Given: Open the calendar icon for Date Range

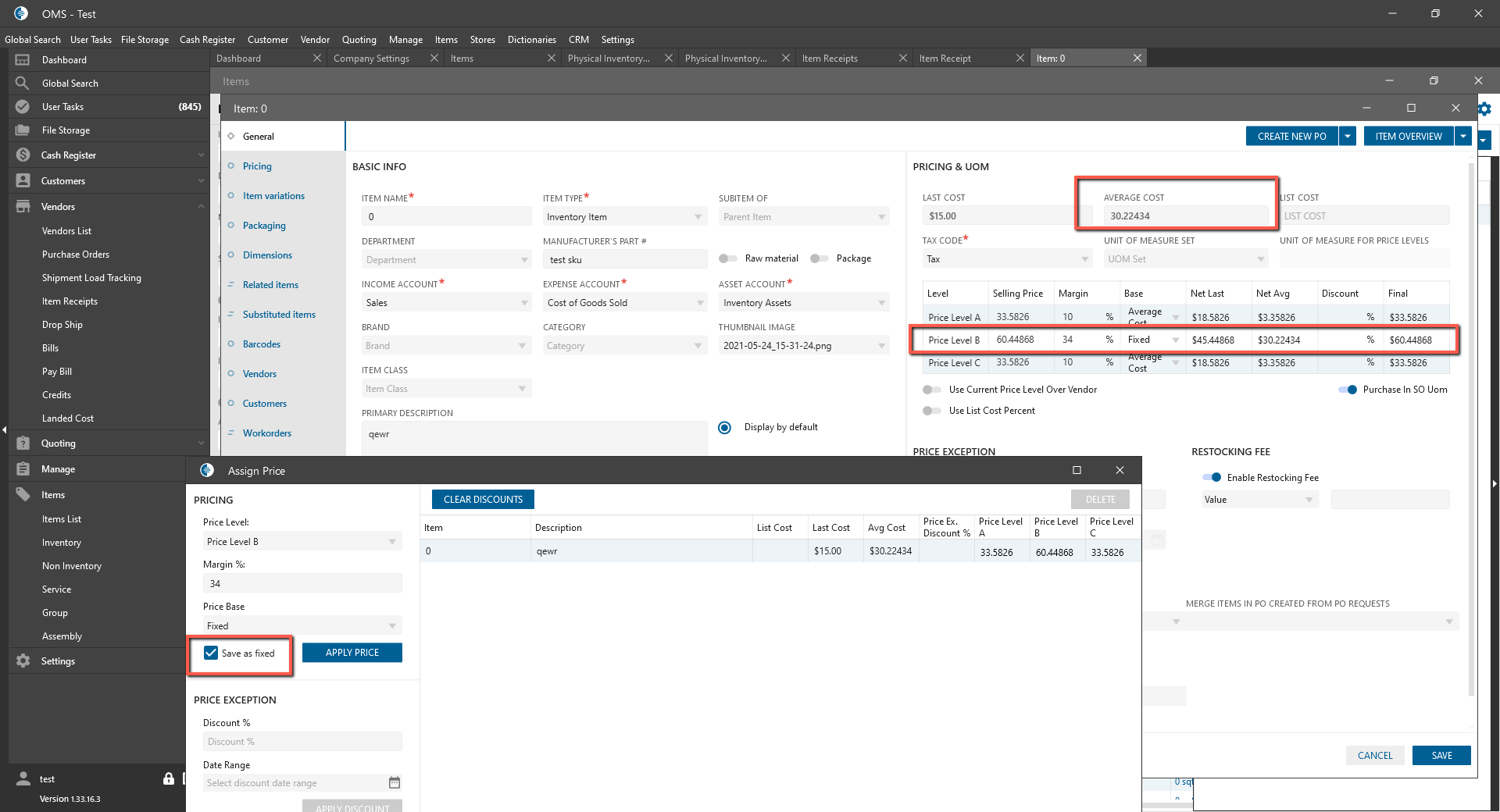Looking at the screenshot, I should coord(395,782).
